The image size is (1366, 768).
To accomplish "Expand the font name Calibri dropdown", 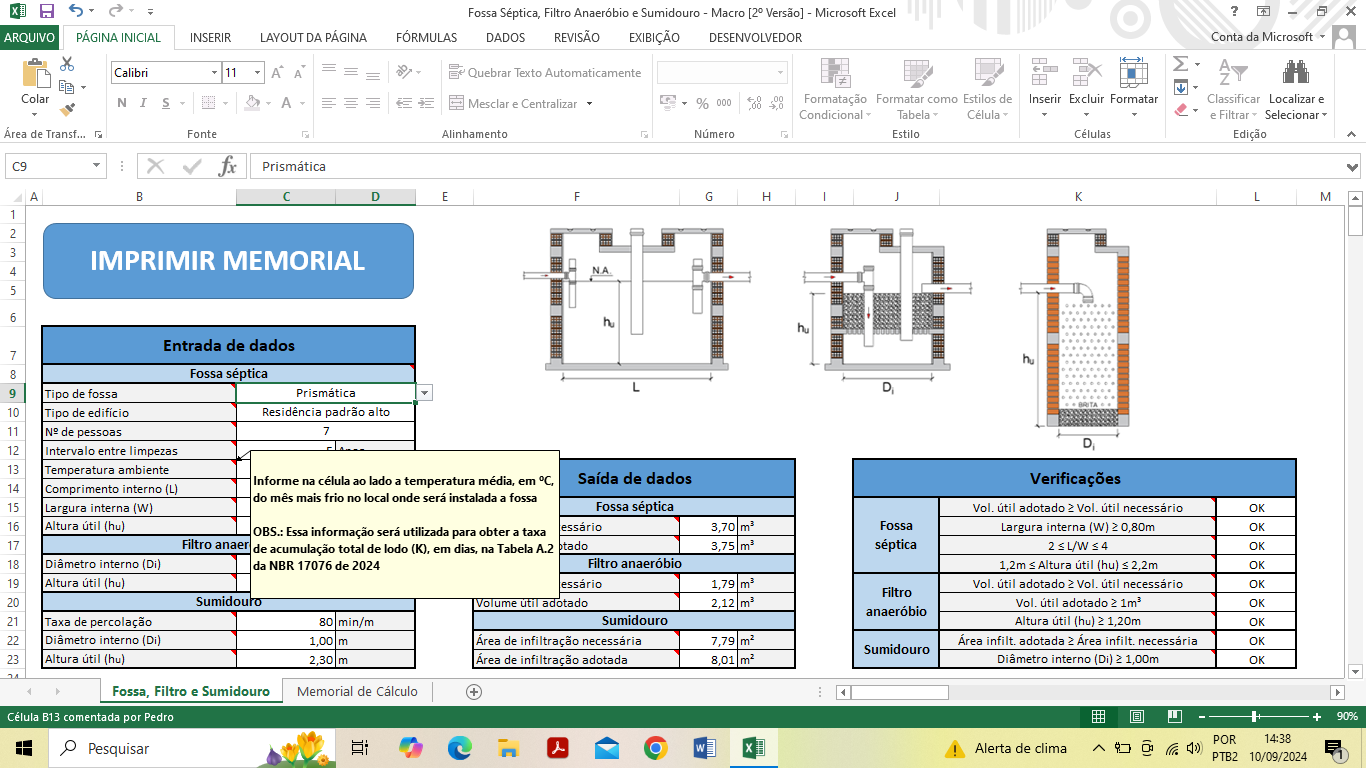I will [214, 73].
